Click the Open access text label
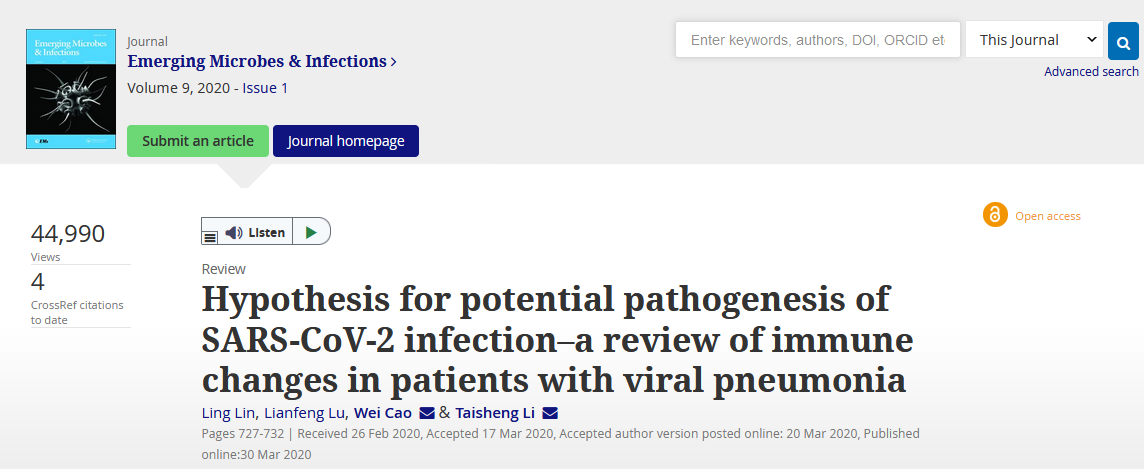The width and height of the screenshot is (1144, 469). click(1048, 216)
